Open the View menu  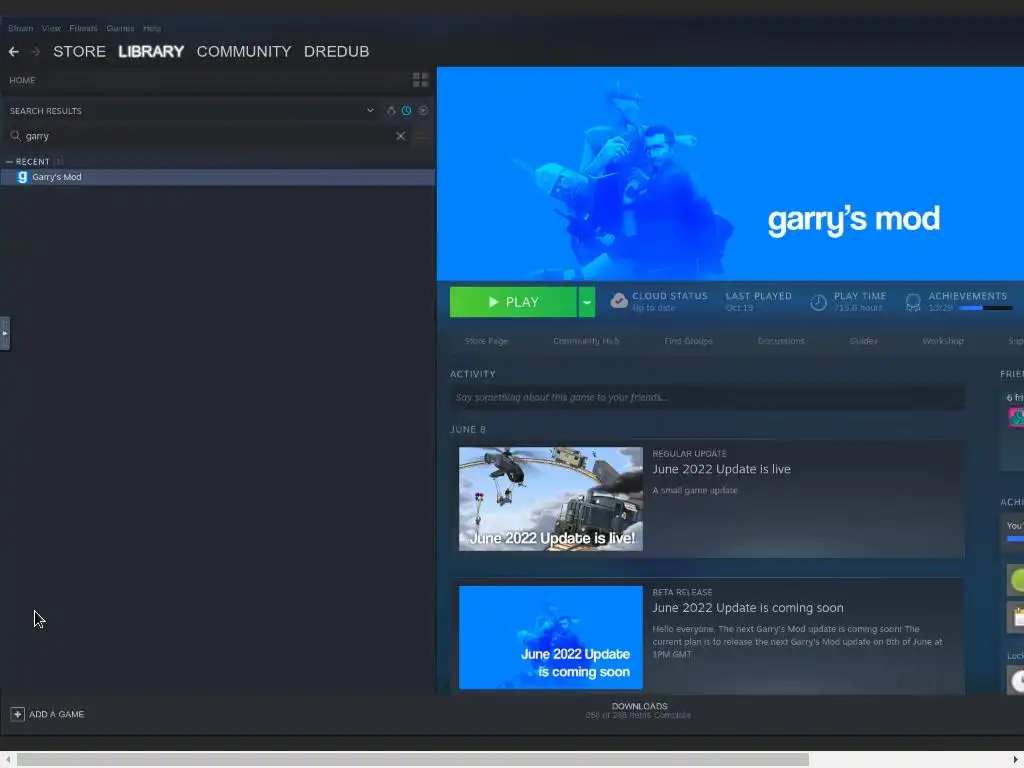[51, 29]
